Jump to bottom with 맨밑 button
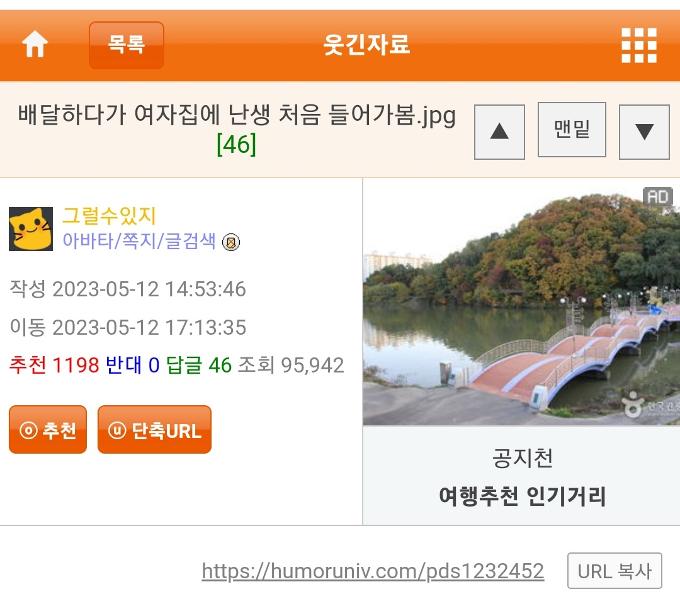This screenshot has width=680, height=599. [x=572, y=129]
